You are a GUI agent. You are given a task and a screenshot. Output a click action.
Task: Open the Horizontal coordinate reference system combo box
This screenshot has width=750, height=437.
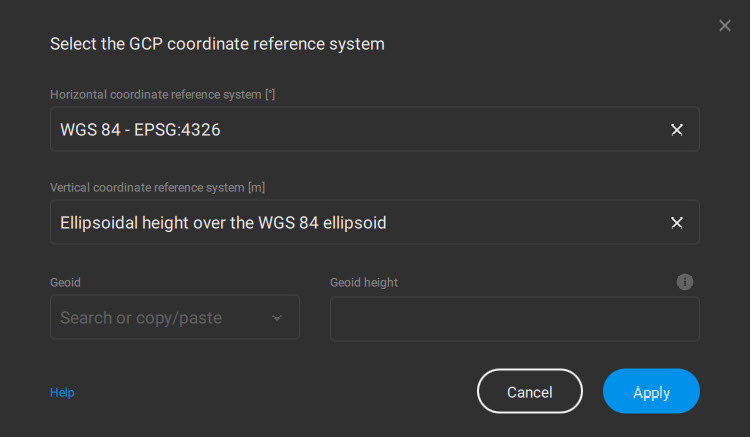[x=360, y=130]
